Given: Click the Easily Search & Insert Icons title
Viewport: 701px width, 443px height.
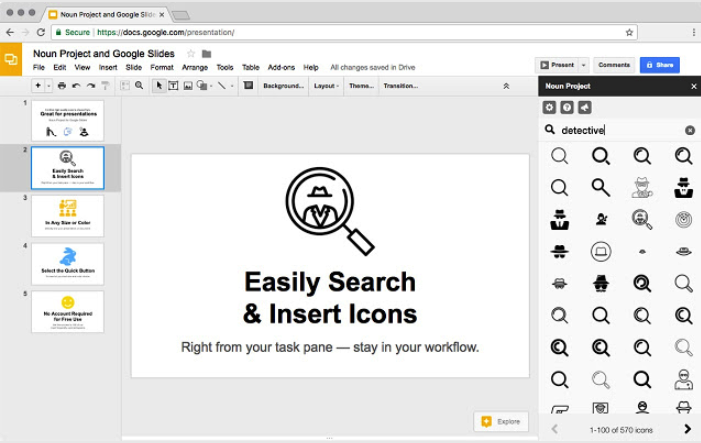Looking at the screenshot, I should (x=330, y=298).
